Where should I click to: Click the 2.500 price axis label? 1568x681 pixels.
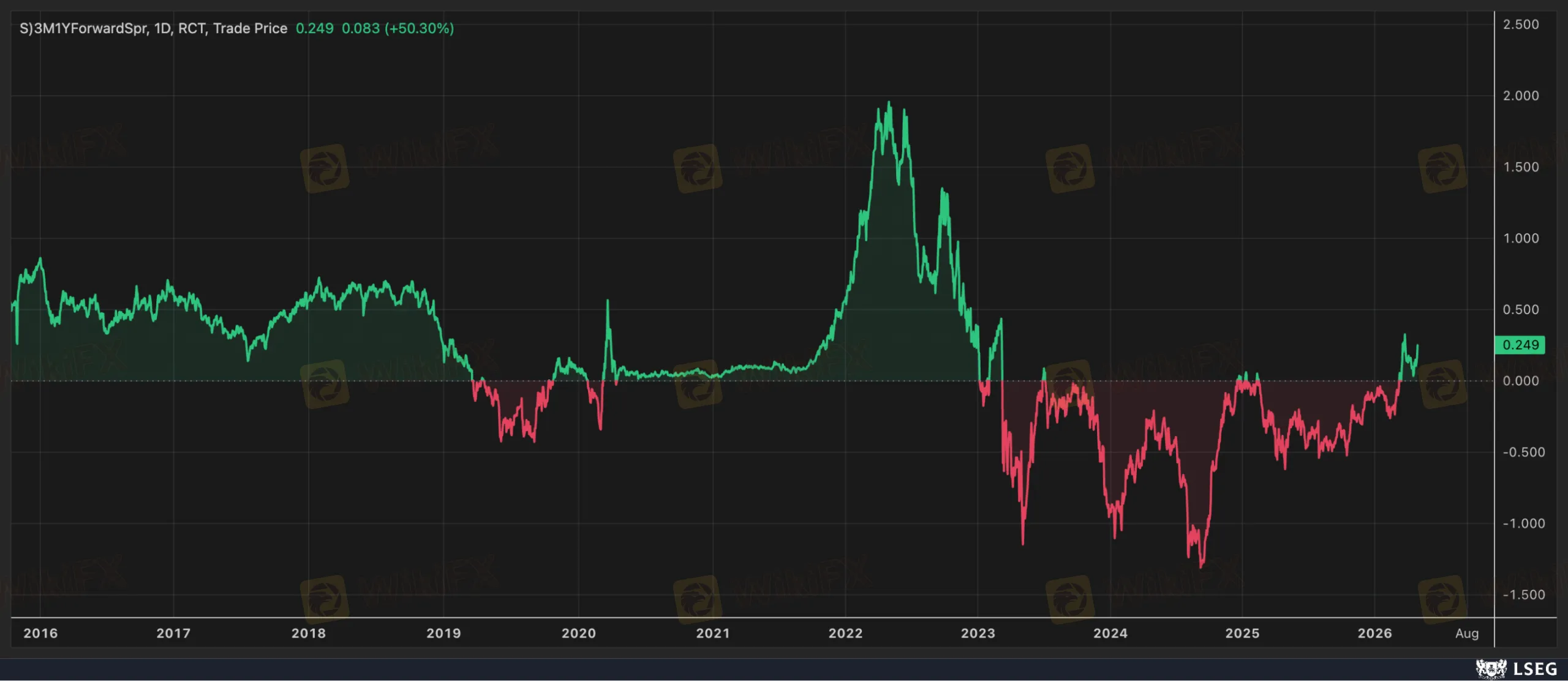[x=1520, y=24]
